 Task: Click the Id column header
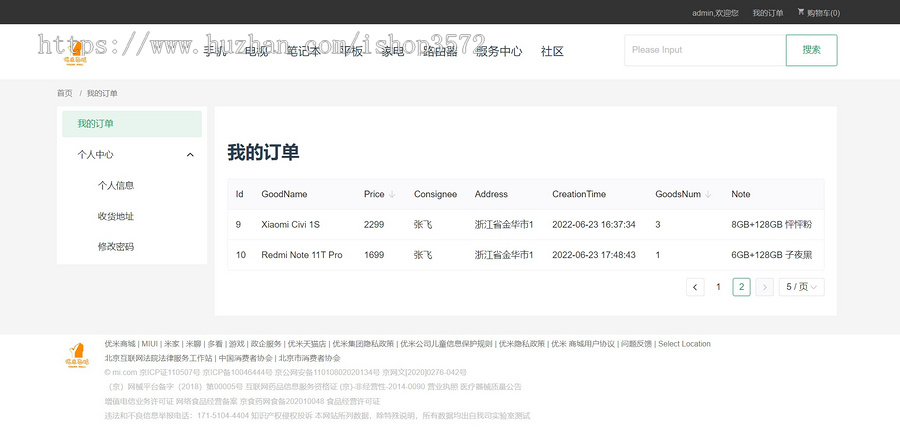pos(239,194)
